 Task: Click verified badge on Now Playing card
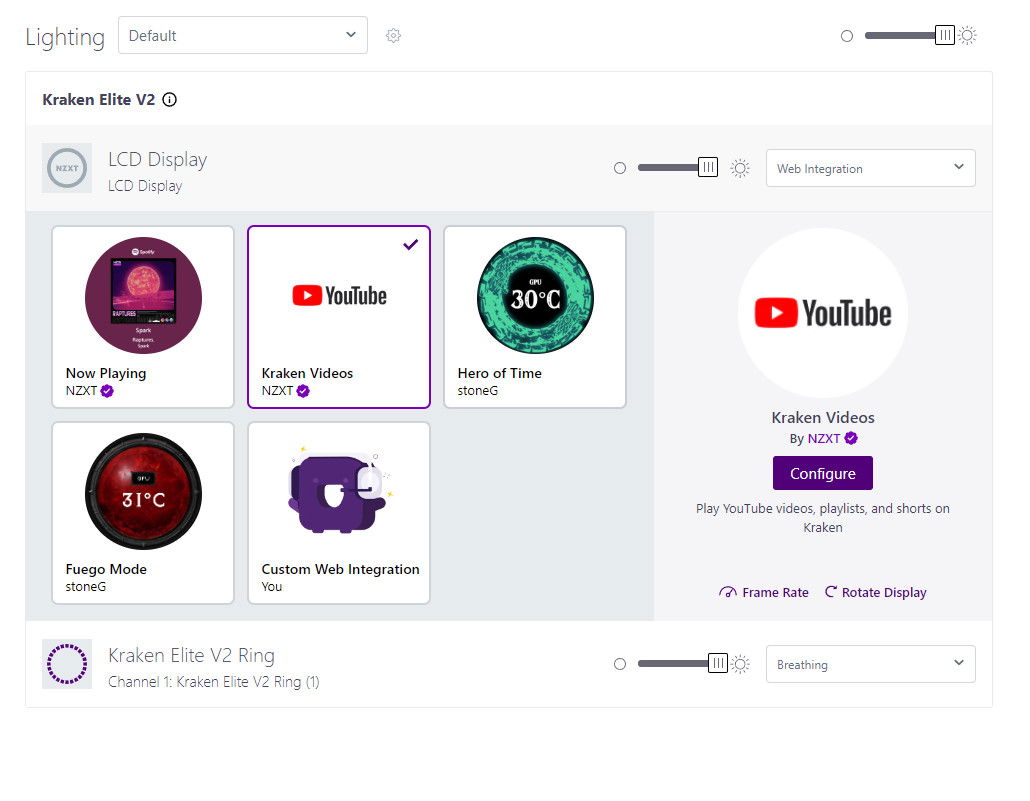107,391
